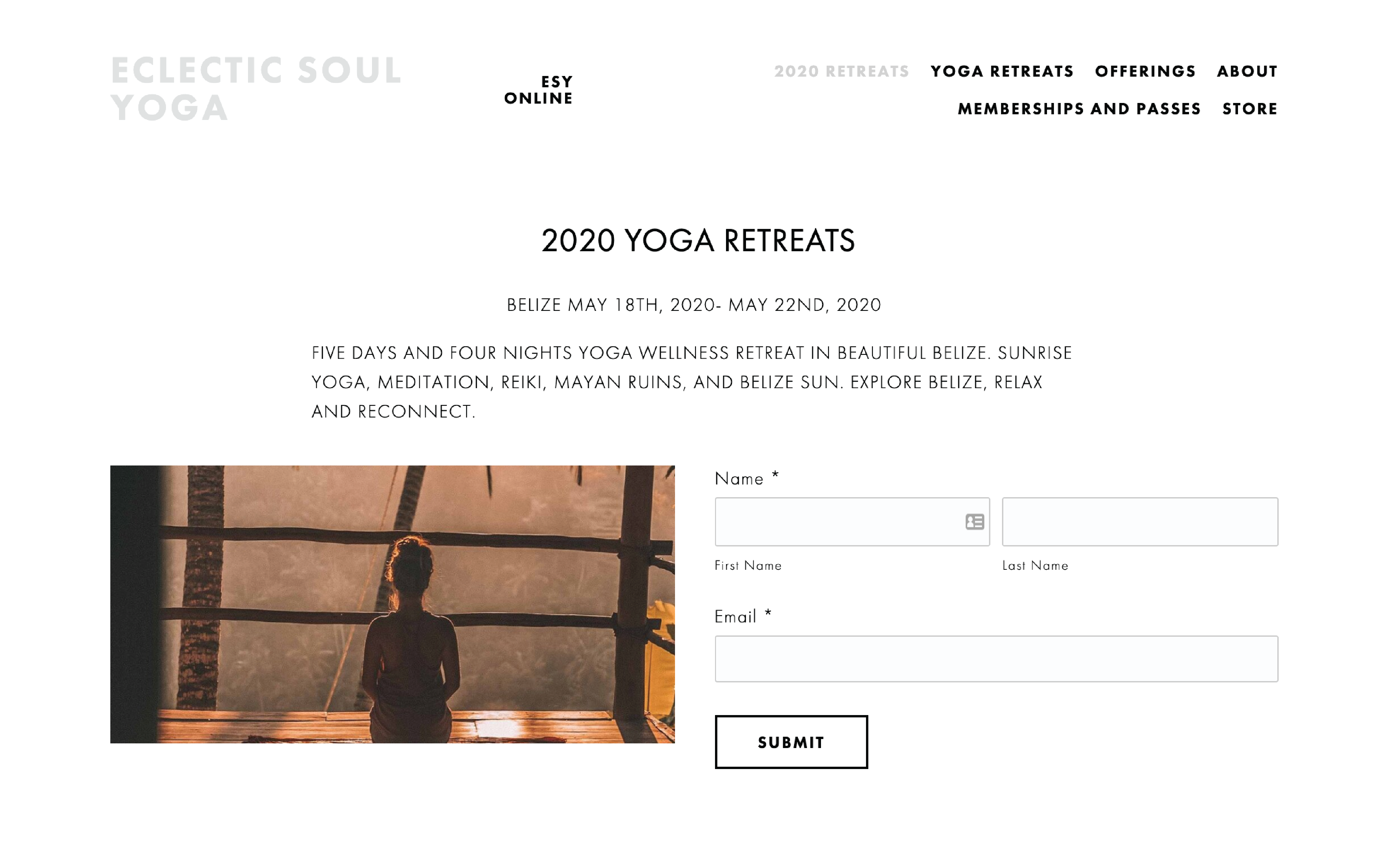This screenshot has height=868, width=1389.
Task: Open the ESY Online page
Action: click(538, 90)
